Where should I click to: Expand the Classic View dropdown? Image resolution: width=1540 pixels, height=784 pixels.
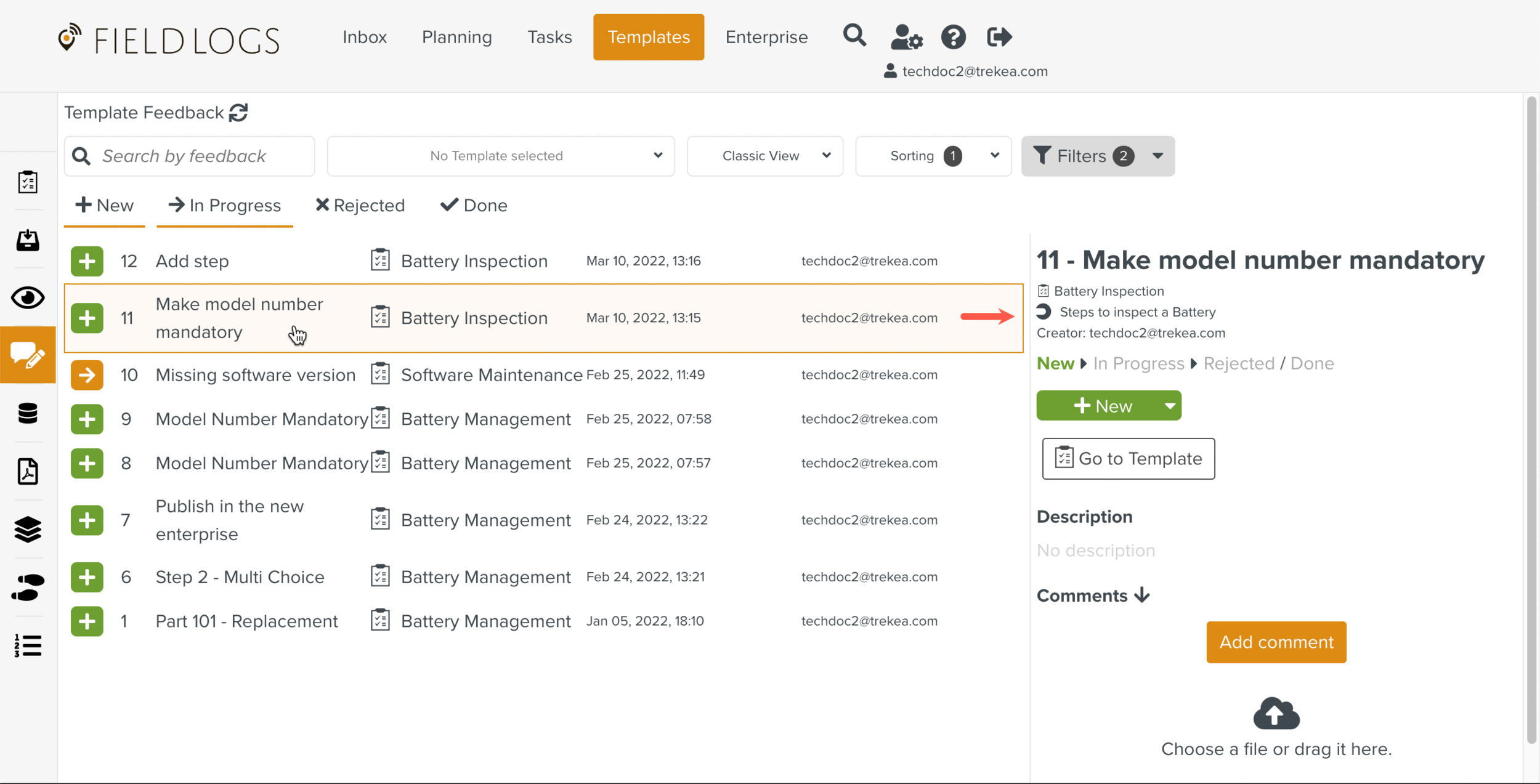pos(764,156)
